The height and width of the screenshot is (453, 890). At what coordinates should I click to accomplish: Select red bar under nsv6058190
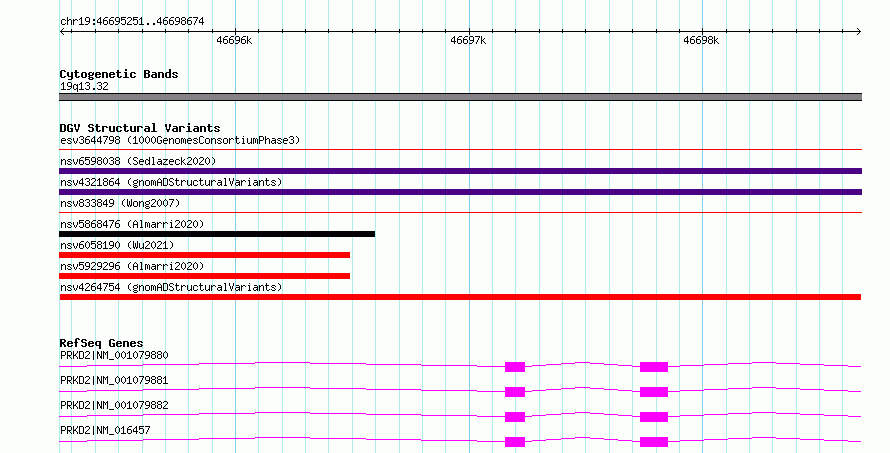204,255
